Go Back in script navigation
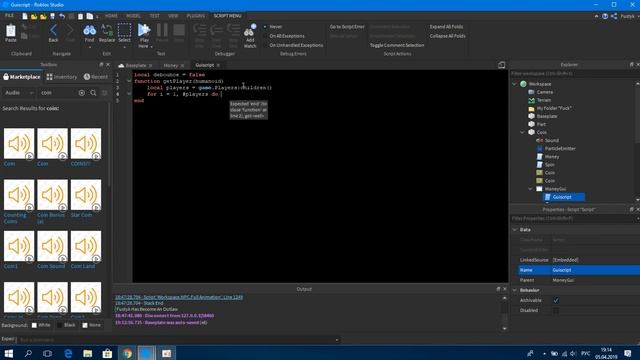This screenshot has height=360, width=640. tap(53, 30)
